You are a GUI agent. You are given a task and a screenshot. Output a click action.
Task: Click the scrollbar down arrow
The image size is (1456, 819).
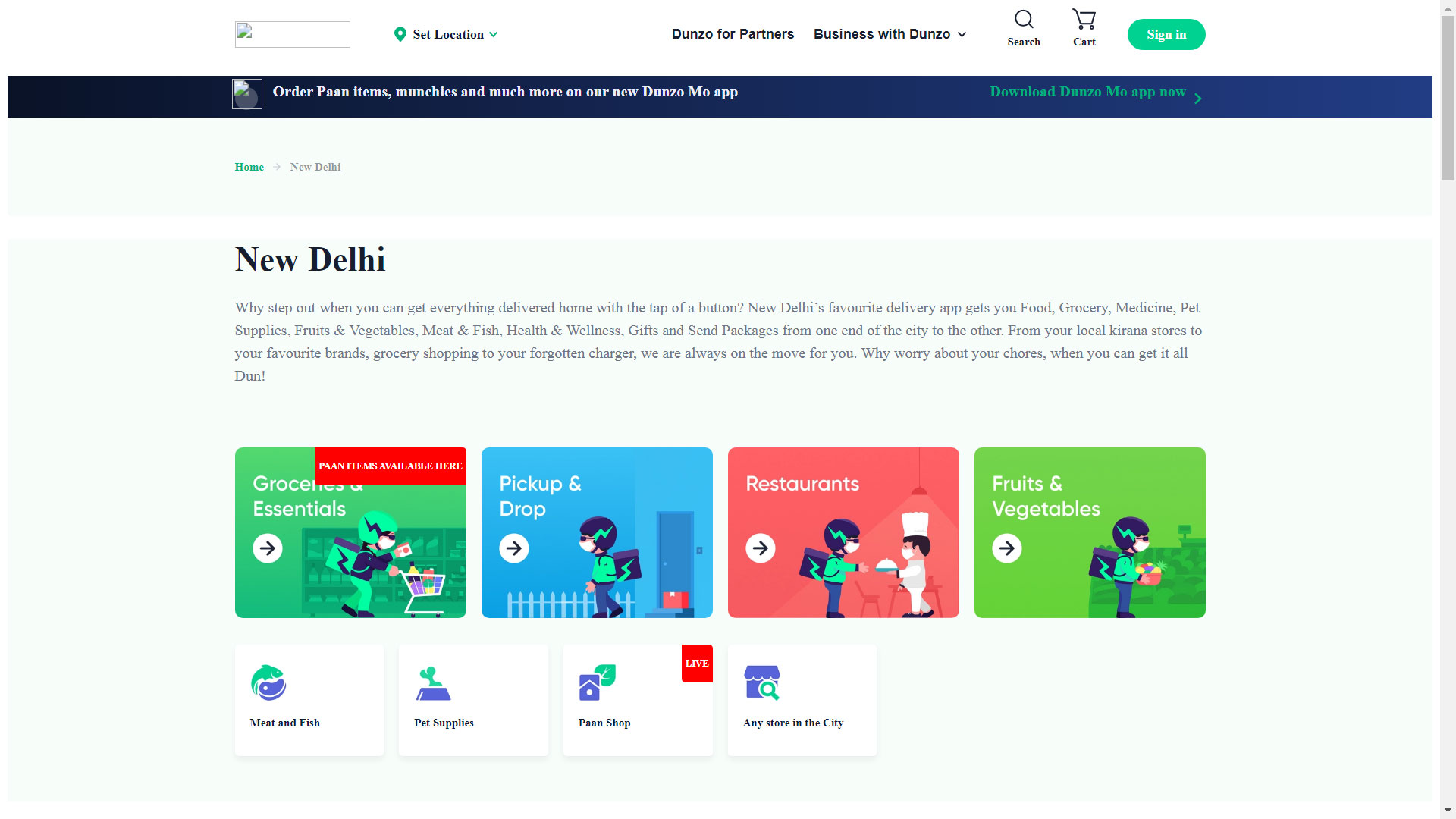coord(1448,811)
